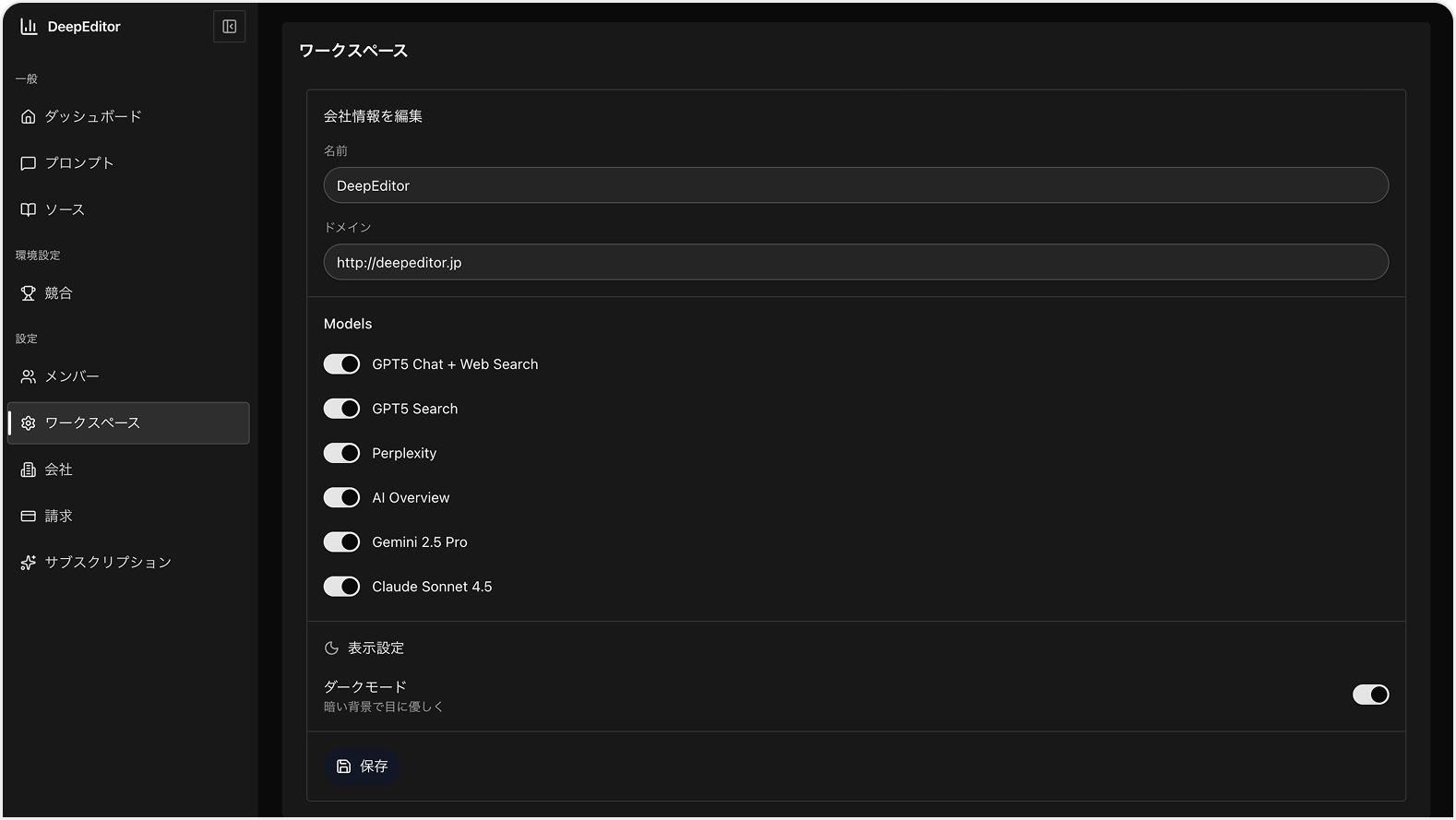Viewport: 1456px width, 820px height.
Task: Click the home icon beside ダッシュボード
Action: (29, 117)
